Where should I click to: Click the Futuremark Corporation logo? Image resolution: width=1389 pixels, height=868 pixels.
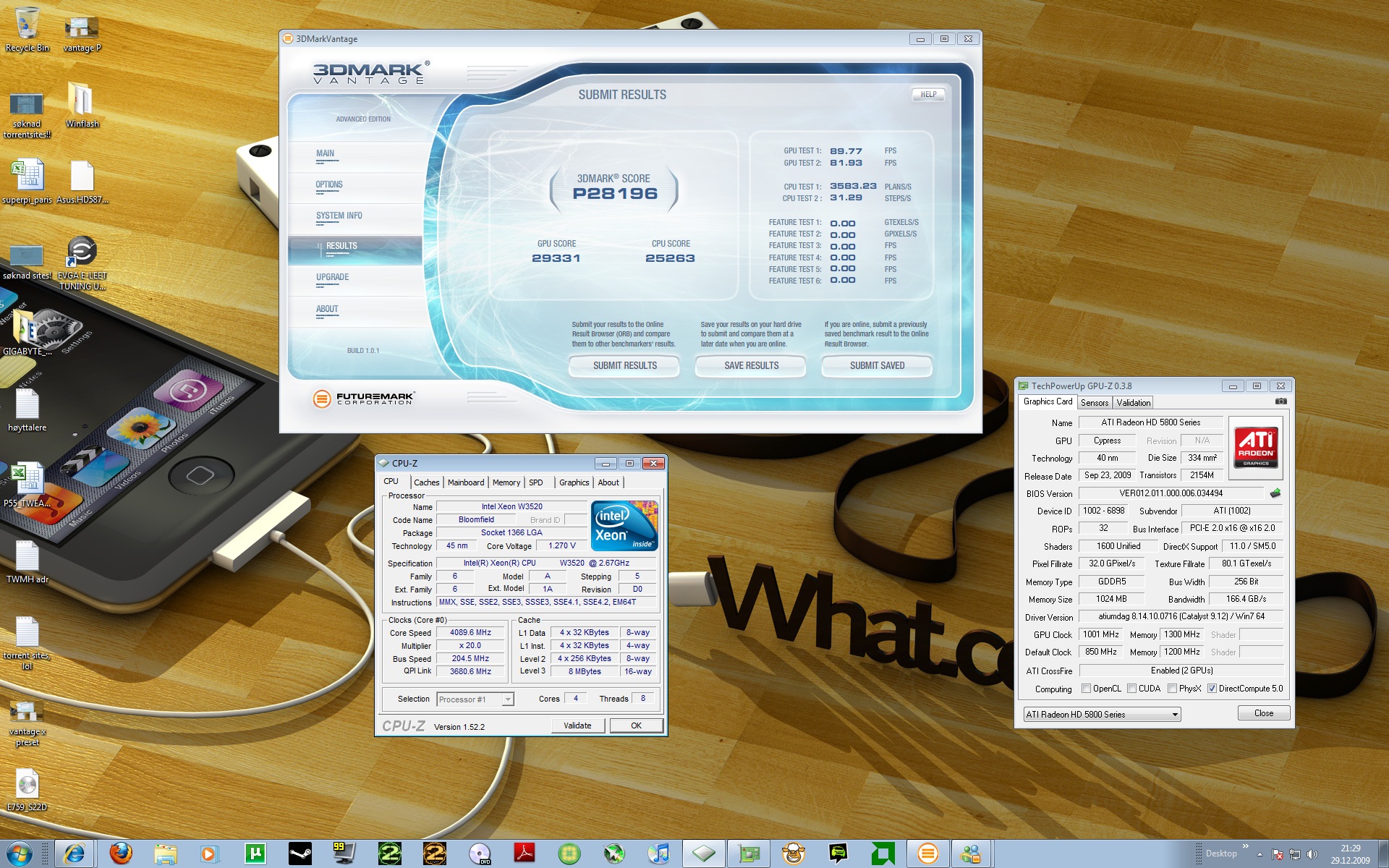(x=364, y=398)
